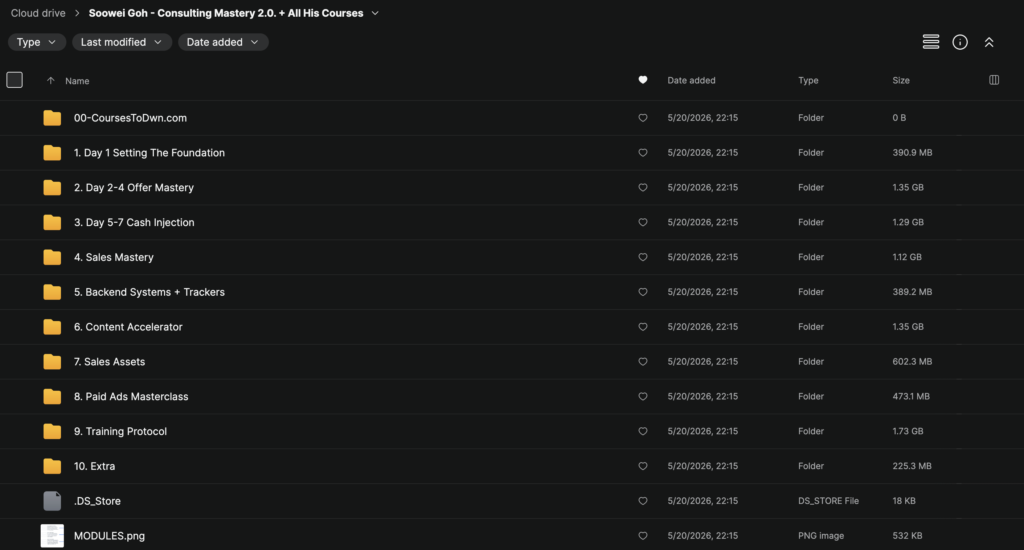Click the name sort arrow icon
1024x550 pixels.
click(50, 80)
